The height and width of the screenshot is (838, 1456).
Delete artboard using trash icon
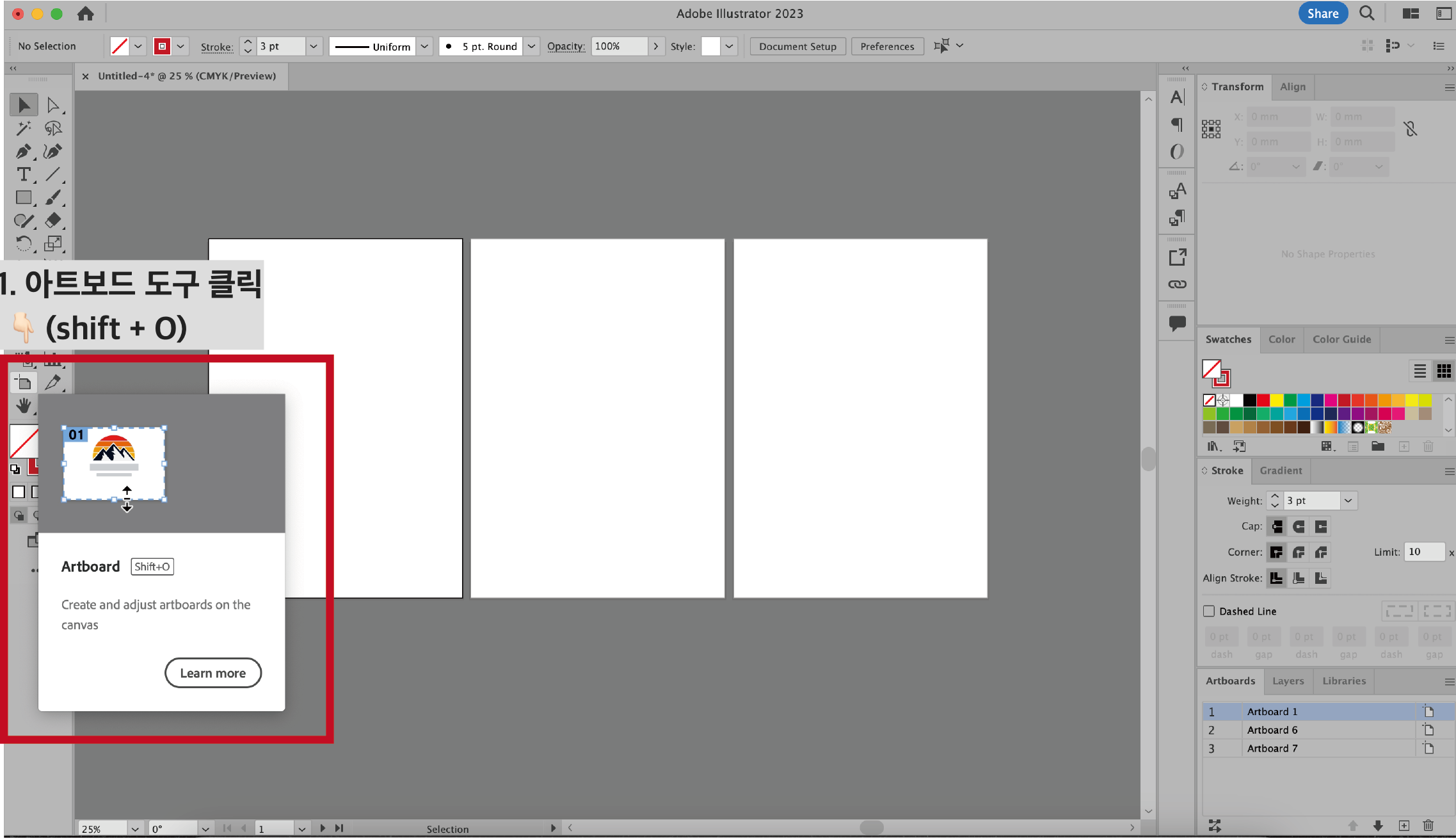1428,826
